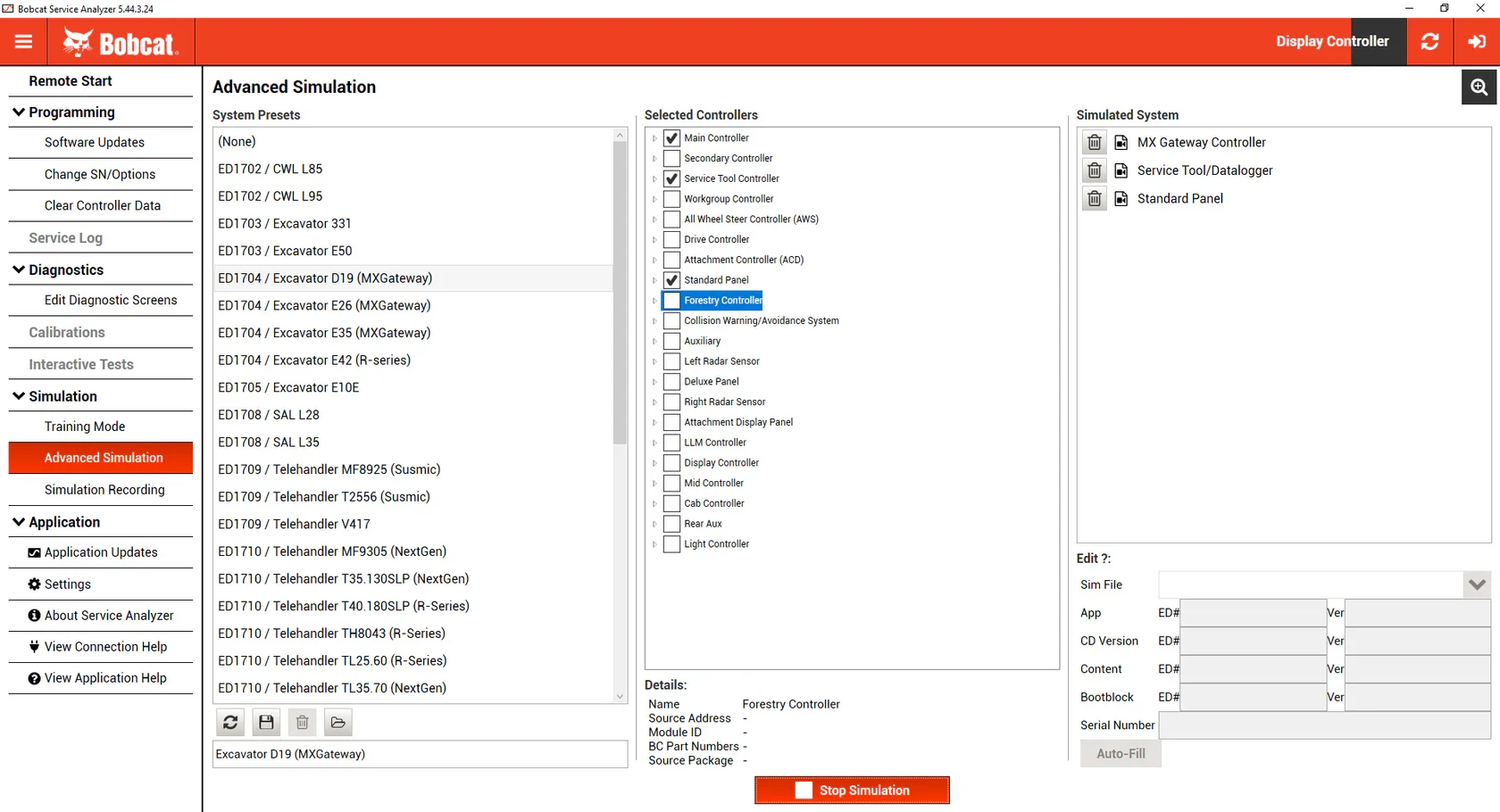This screenshot has height=812, width=1500.
Task: Click the presets scrollbar up arrow
Action: click(x=621, y=136)
